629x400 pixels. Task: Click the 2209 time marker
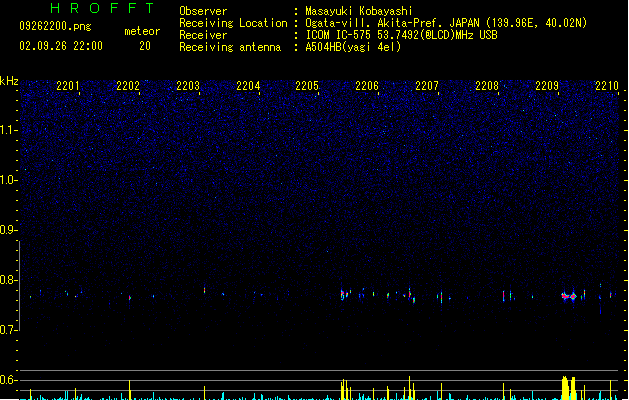547,86
